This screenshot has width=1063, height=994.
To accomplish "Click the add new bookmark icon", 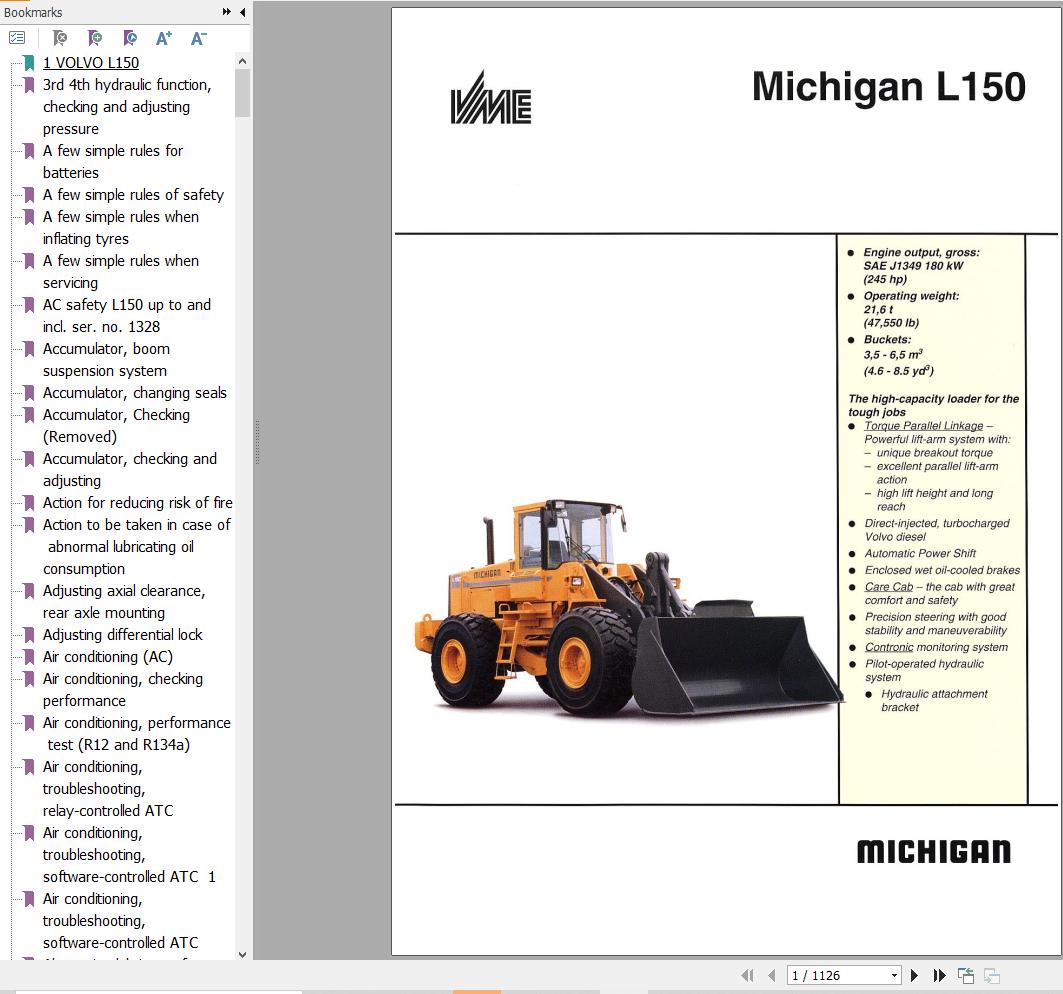I will pos(95,38).
